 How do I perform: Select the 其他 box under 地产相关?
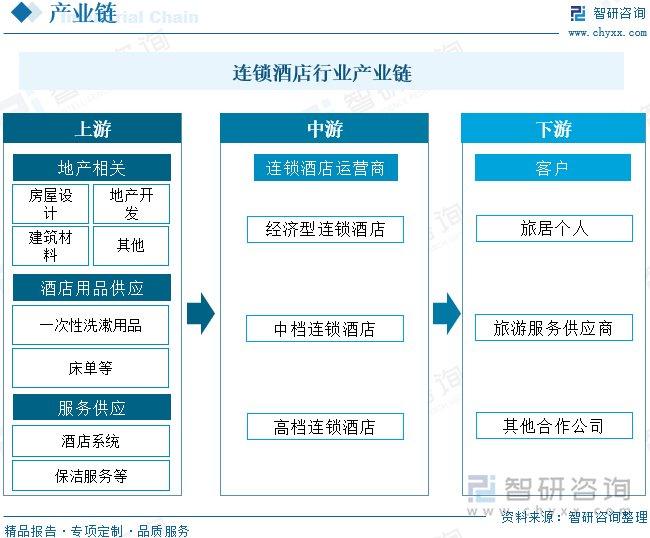tap(131, 246)
